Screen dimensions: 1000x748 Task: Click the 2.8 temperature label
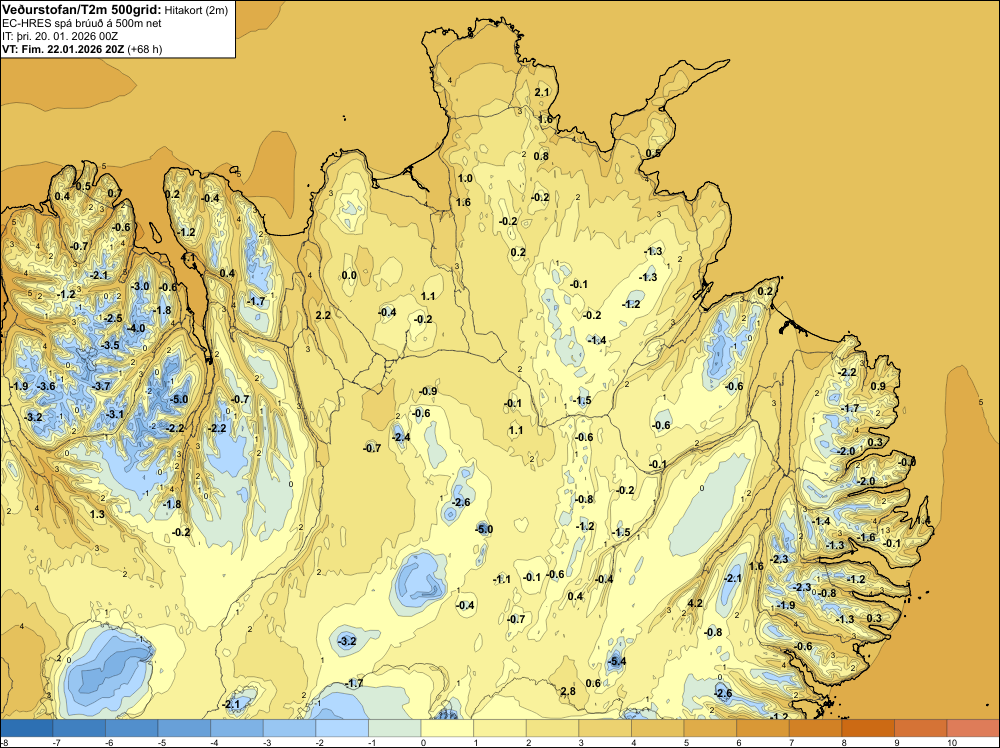tap(568, 691)
